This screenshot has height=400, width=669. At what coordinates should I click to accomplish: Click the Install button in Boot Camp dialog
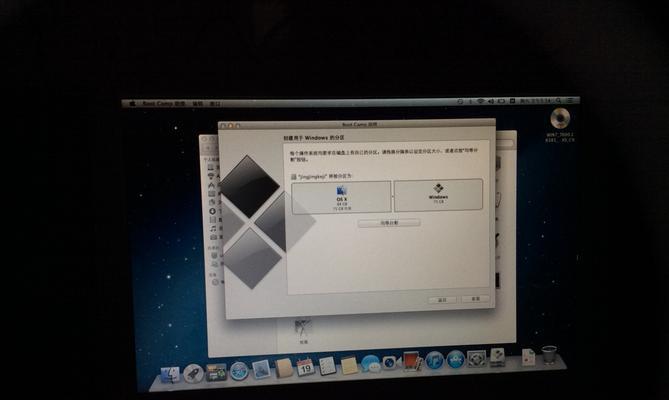tap(476, 299)
